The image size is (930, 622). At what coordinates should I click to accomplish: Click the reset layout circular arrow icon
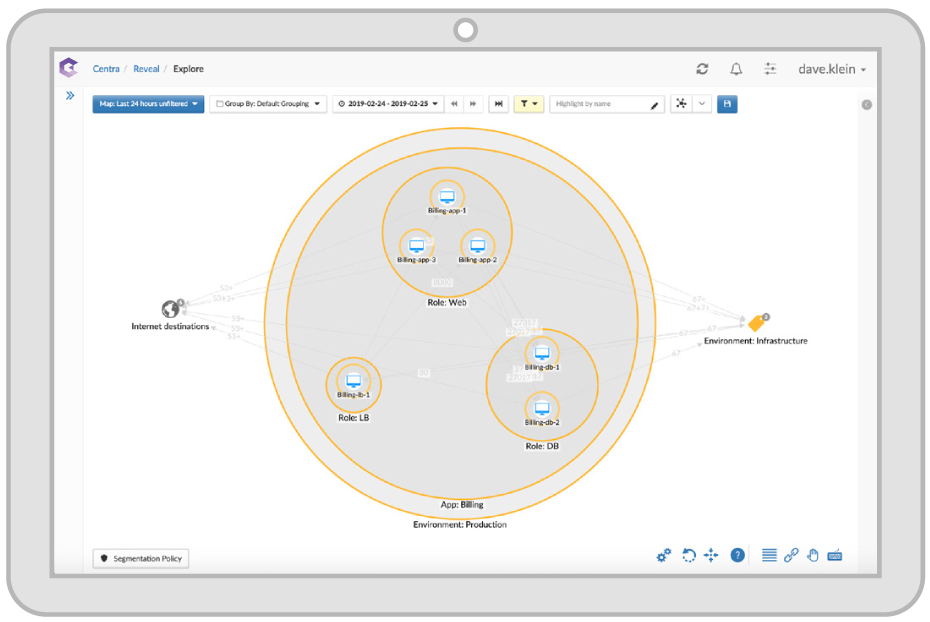tap(688, 555)
